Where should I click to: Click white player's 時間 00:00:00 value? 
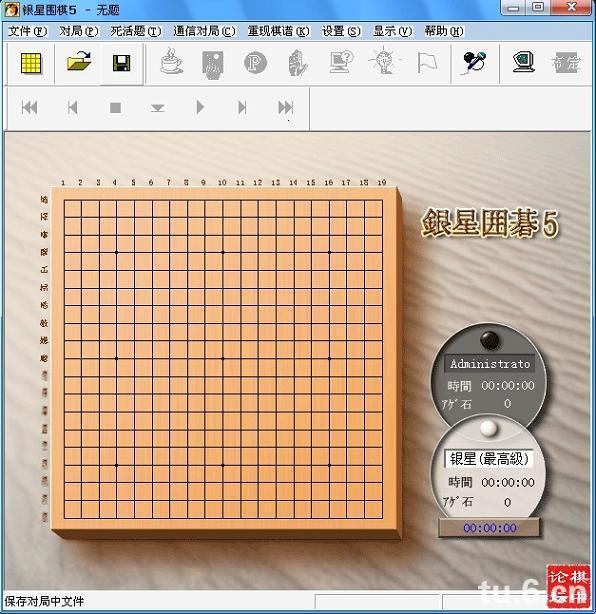508,482
